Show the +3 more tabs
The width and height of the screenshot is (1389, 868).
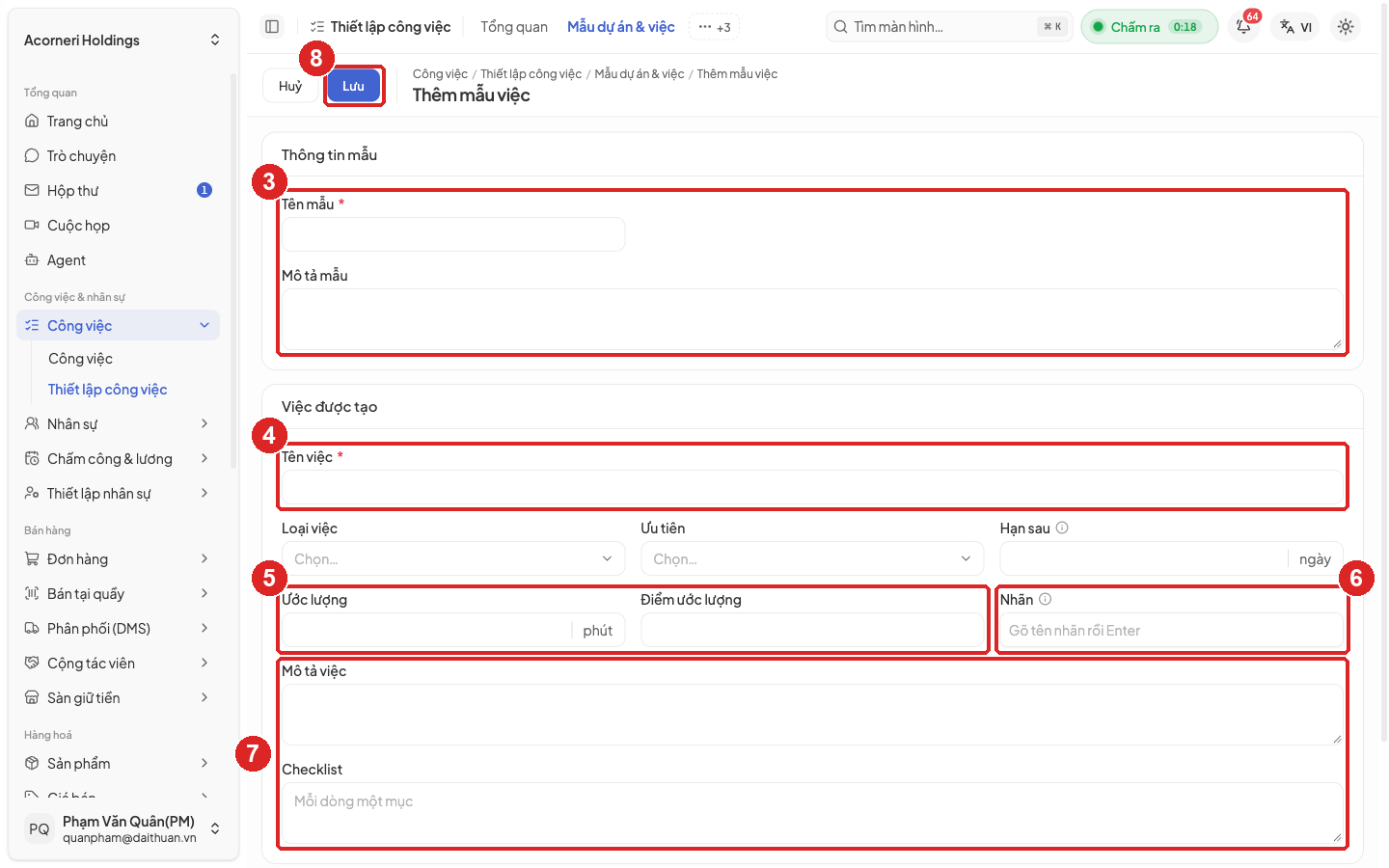715,27
